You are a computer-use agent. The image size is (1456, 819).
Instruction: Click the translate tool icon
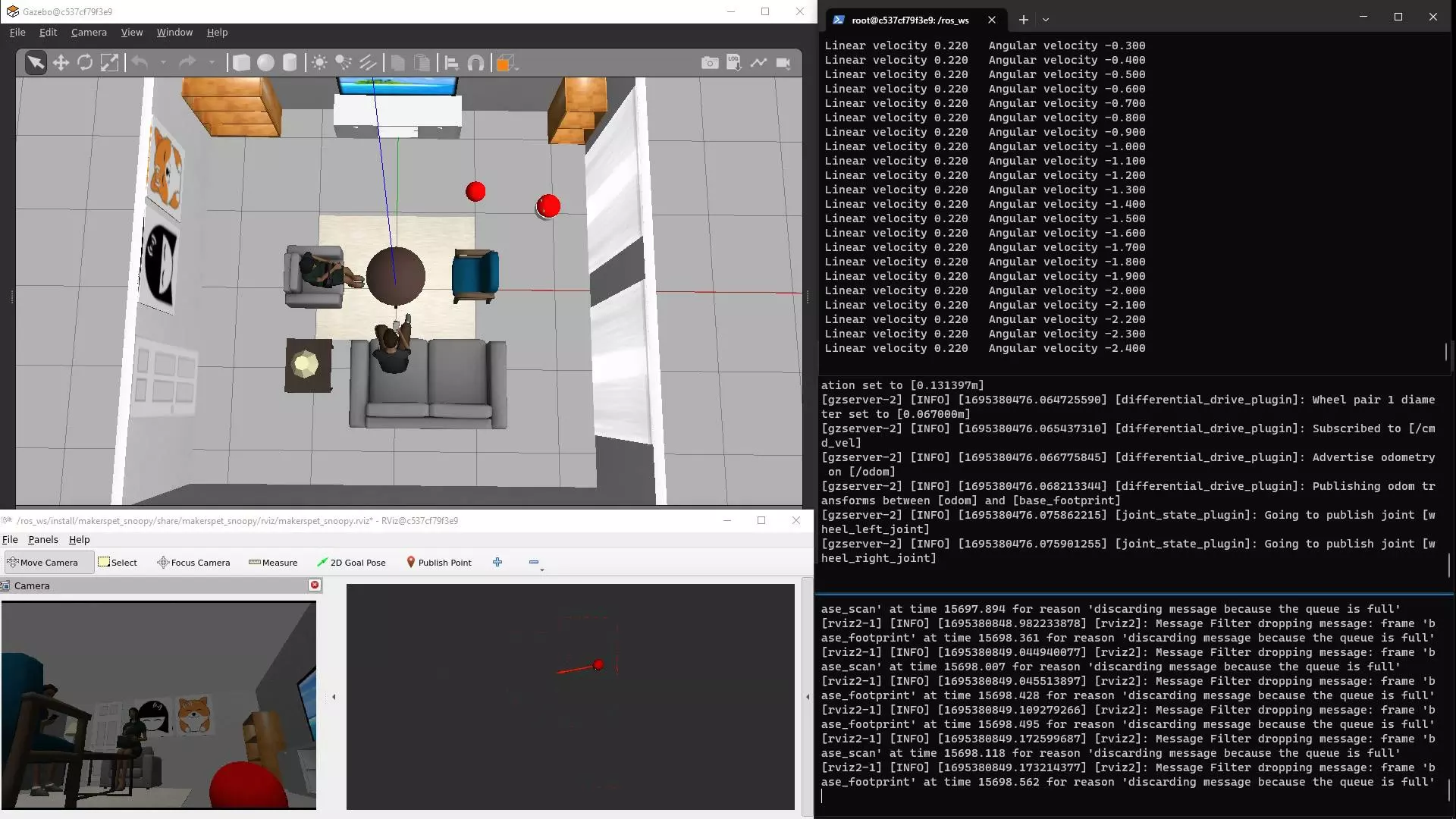click(x=60, y=63)
